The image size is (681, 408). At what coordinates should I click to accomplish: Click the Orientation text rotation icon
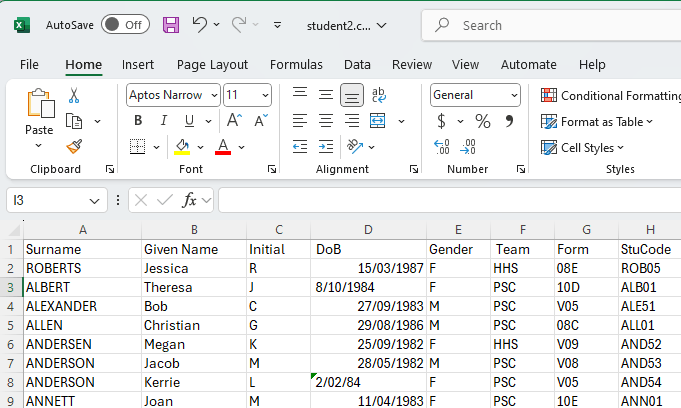coord(355,146)
